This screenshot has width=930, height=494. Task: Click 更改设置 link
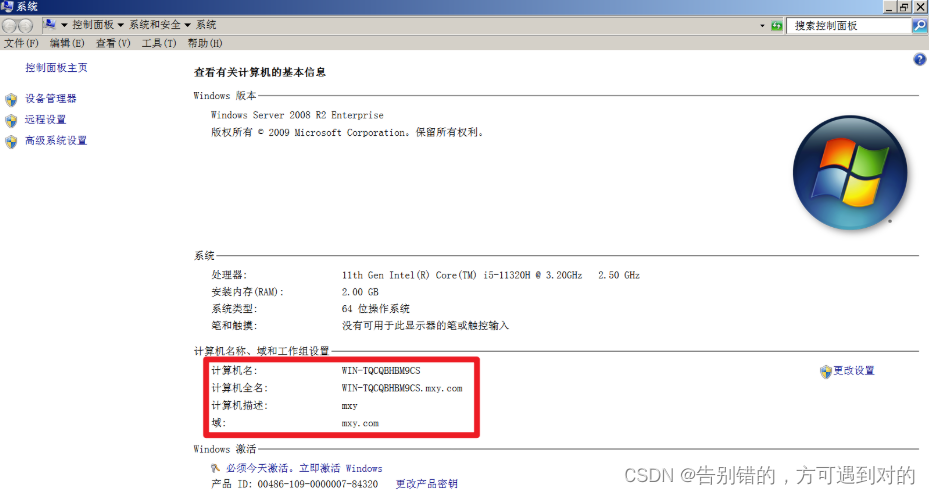point(853,371)
